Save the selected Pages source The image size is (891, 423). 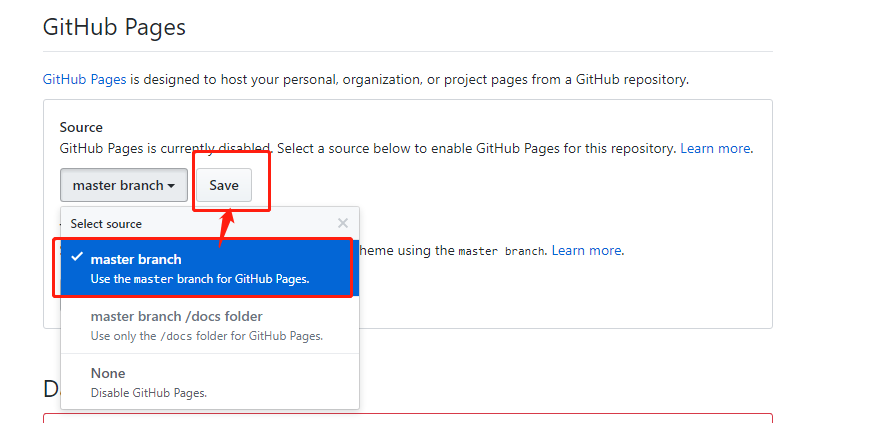tap(224, 185)
